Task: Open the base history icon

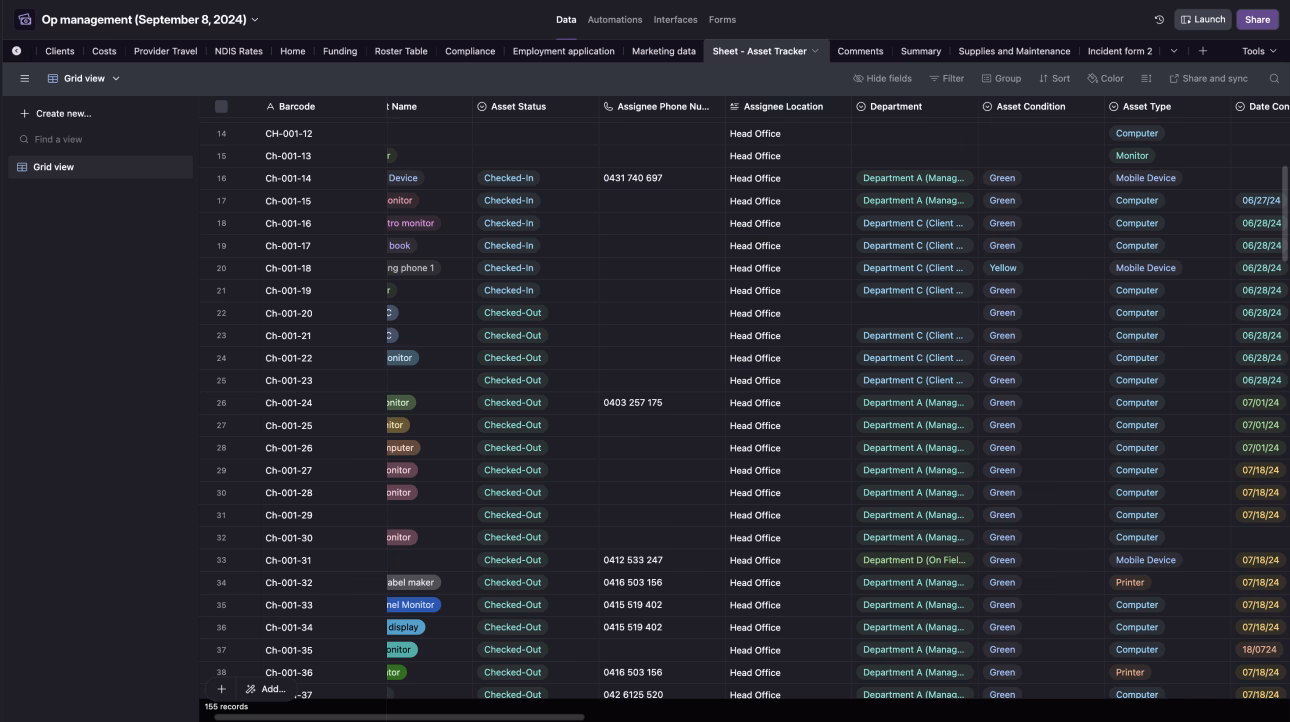Action: pyautogui.click(x=1159, y=19)
